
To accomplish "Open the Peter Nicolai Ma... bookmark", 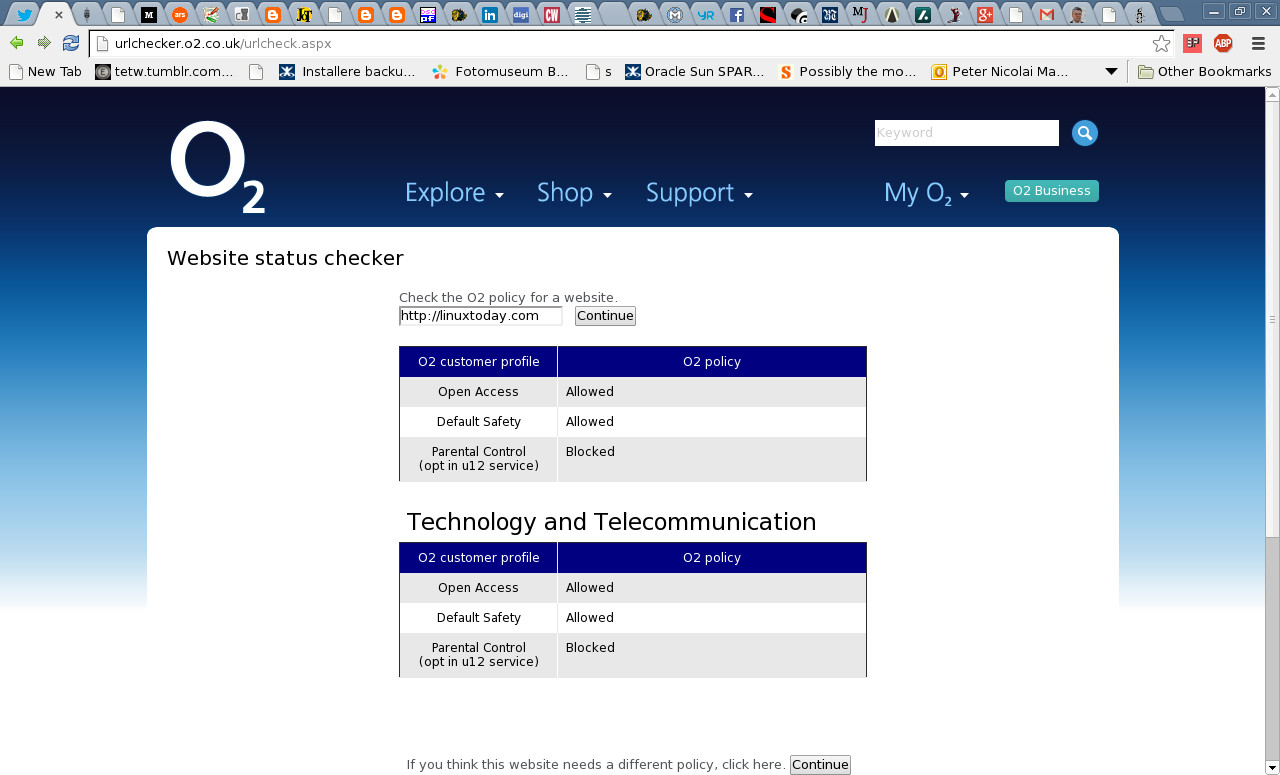I will tap(1000, 72).
